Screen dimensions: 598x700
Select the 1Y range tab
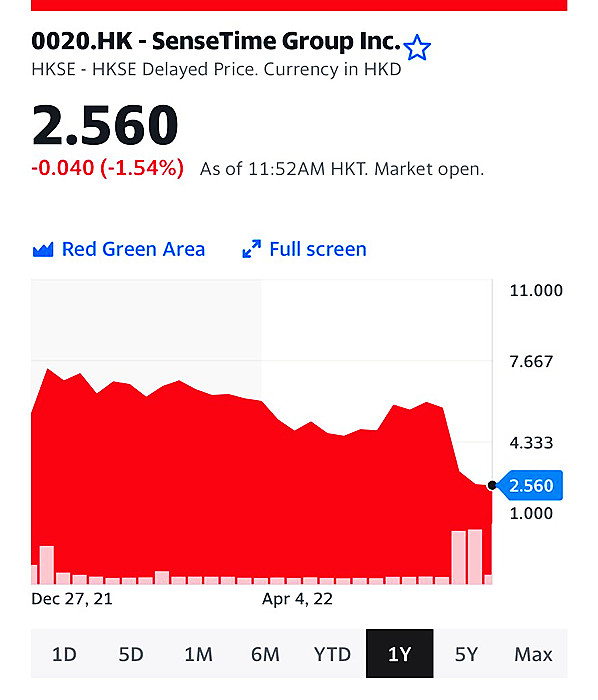point(399,654)
